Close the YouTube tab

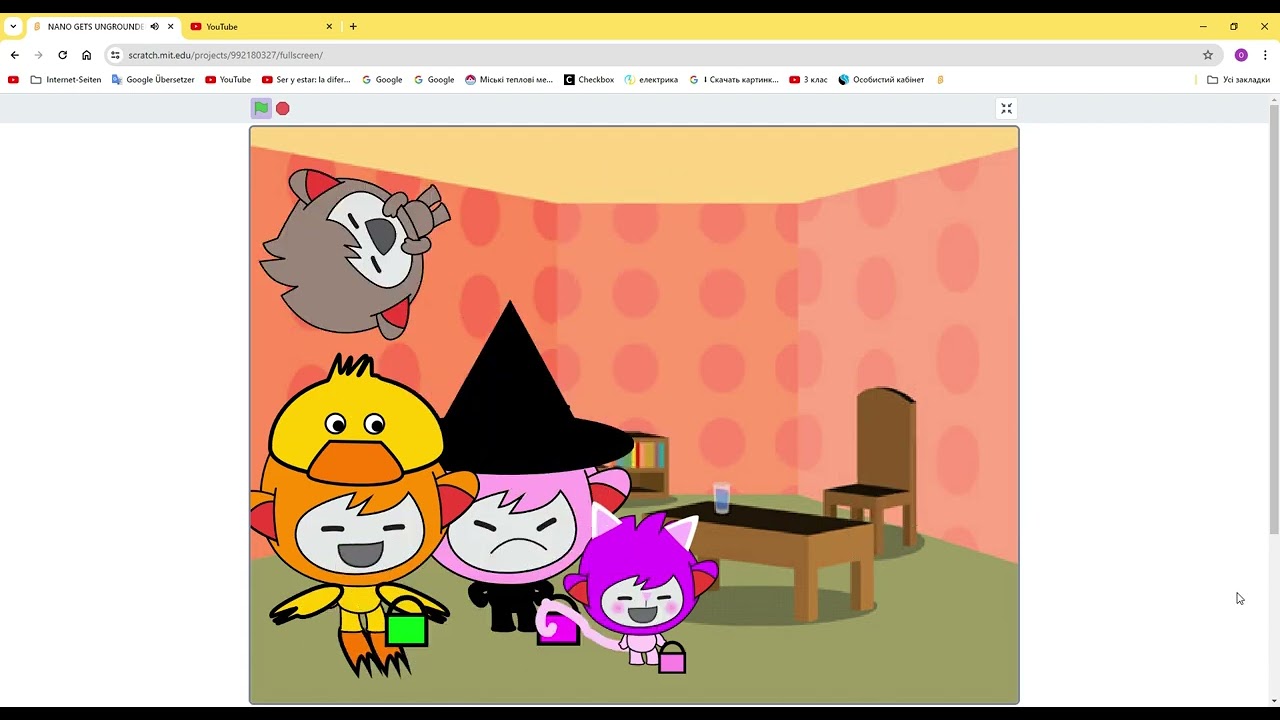pyautogui.click(x=329, y=27)
